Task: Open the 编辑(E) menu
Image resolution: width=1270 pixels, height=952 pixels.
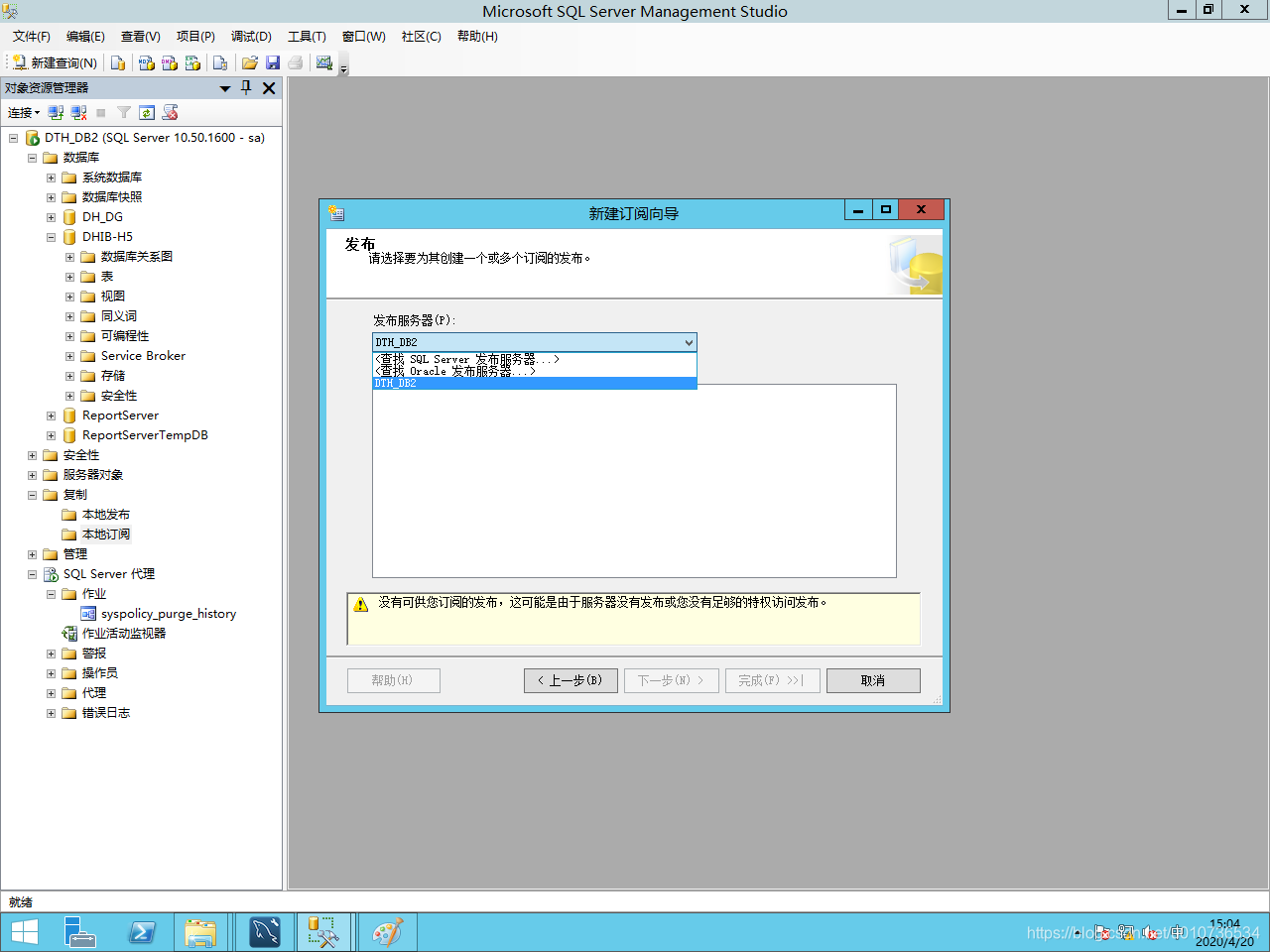Action: point(85,37)
